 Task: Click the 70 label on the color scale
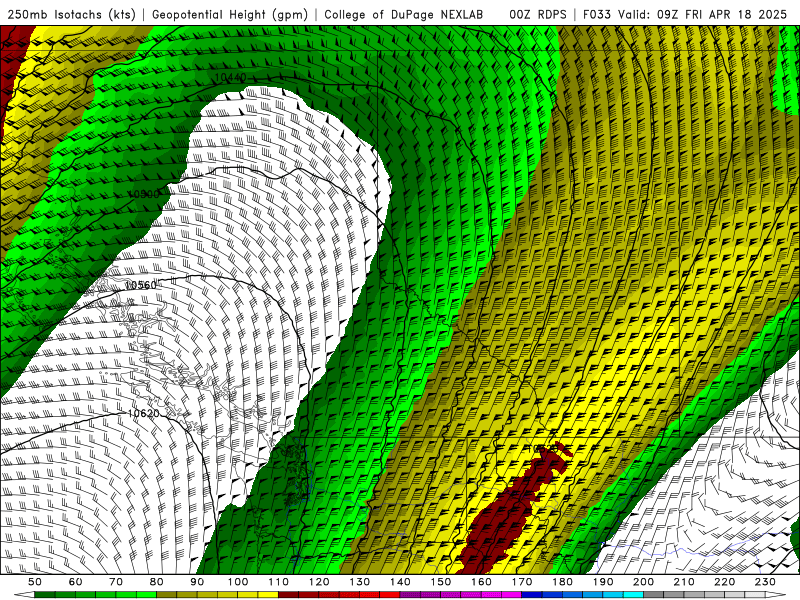tap(116, 582)
